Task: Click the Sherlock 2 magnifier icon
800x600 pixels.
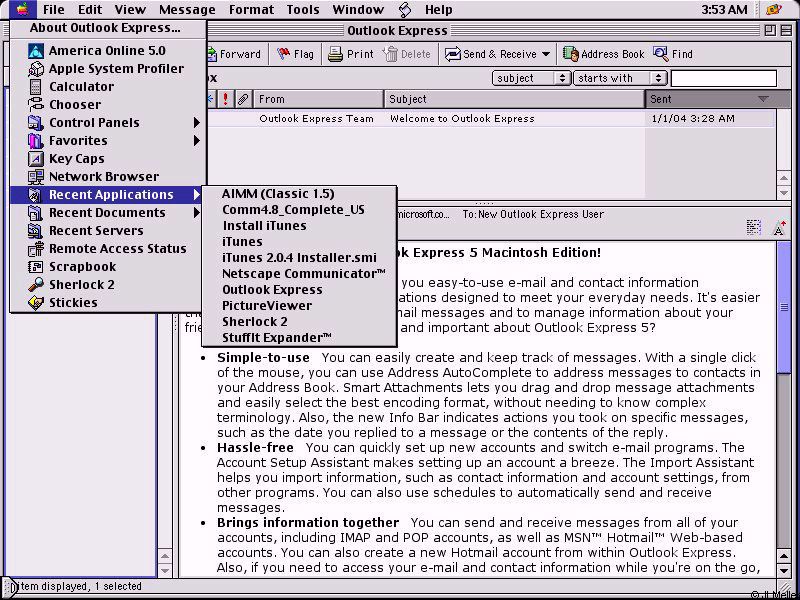Action: (x=36, y=285)
